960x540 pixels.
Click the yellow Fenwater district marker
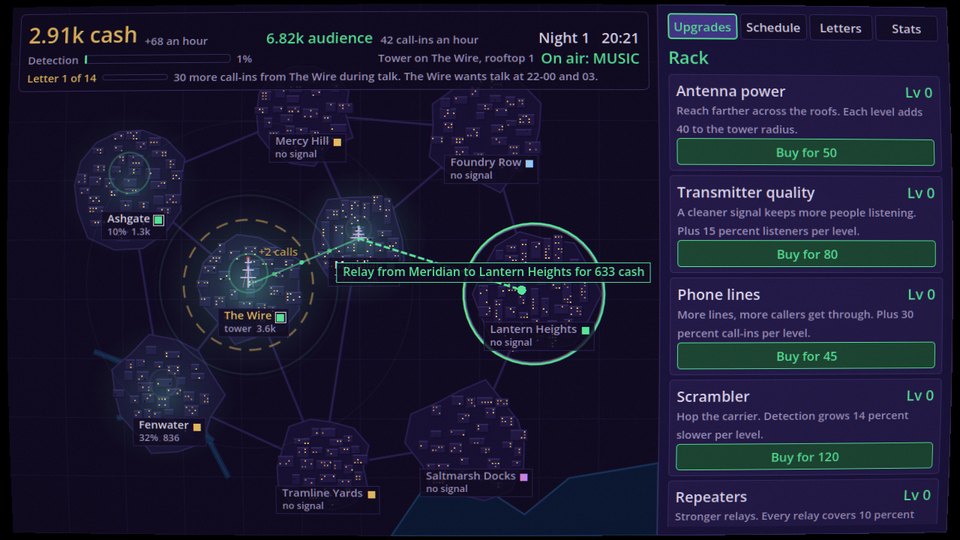point(197,427)
